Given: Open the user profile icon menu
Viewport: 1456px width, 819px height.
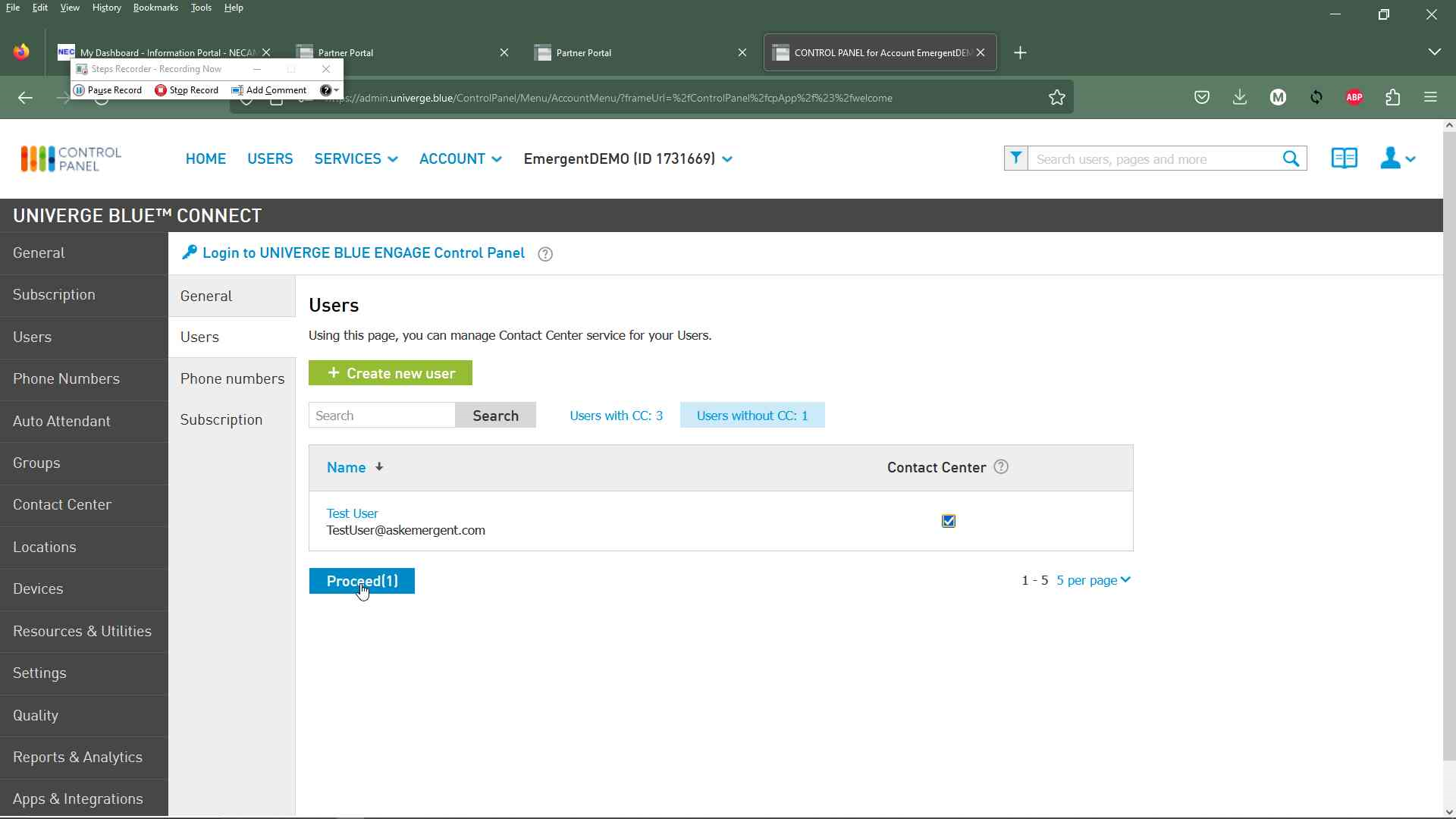Looking at the screenshot, I should 1398,158.
